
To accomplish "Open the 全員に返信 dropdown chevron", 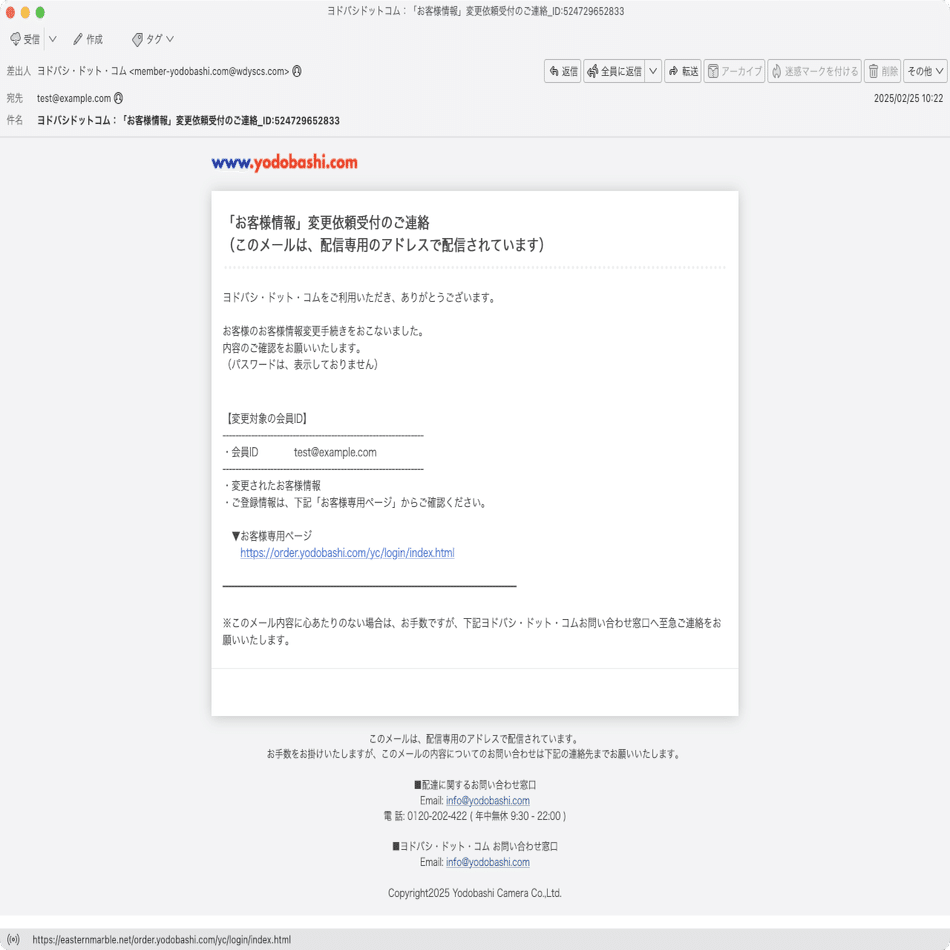I will pos(652,71).
